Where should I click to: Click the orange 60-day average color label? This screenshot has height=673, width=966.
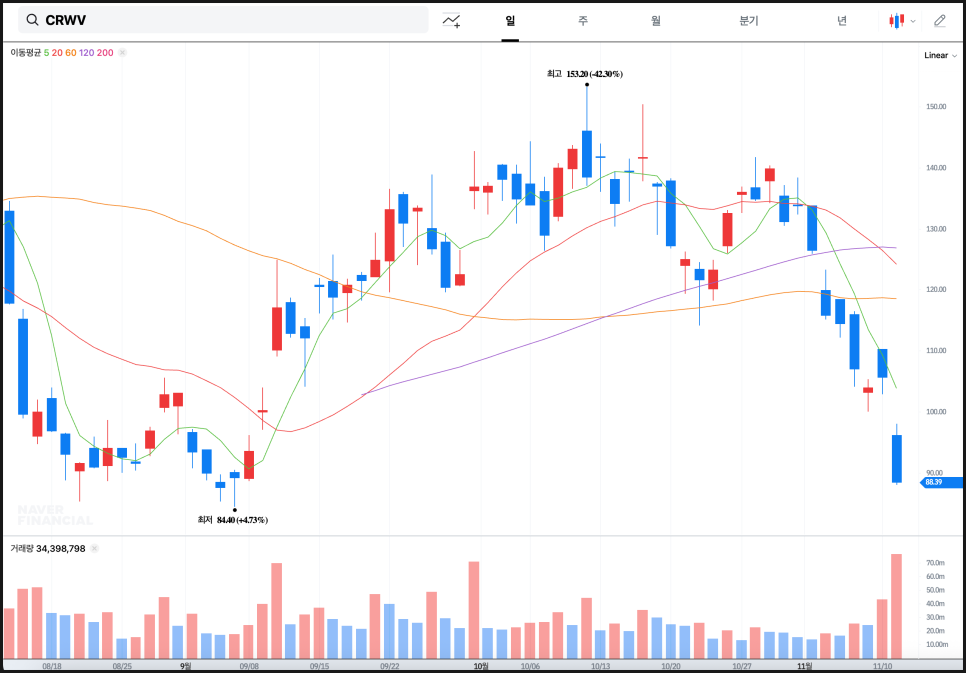coord(71,52)
